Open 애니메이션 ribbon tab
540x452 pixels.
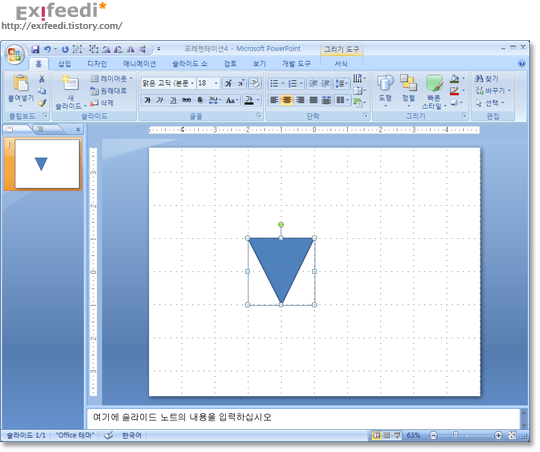139,64
